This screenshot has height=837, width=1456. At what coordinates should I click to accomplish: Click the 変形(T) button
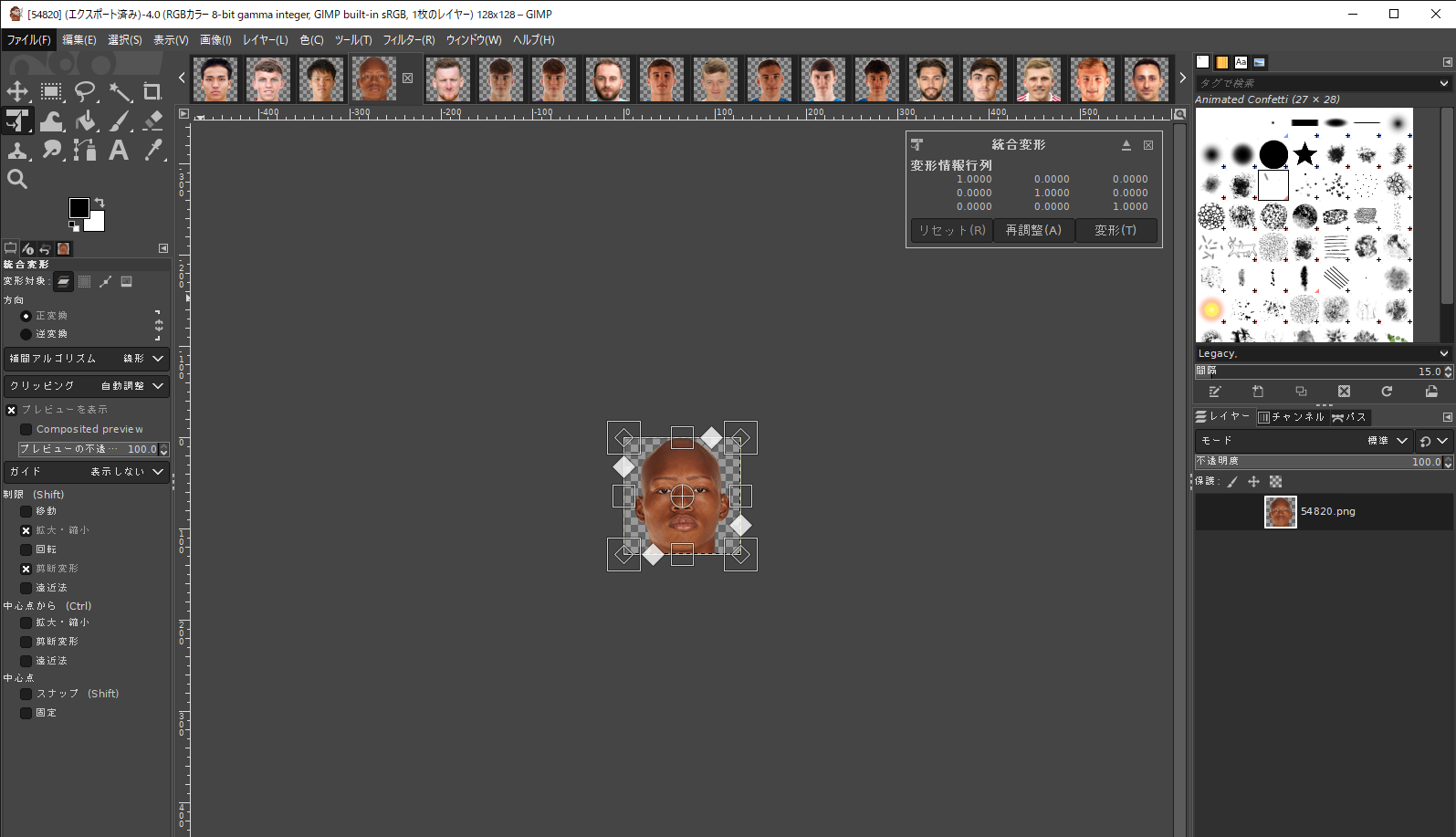pos(1116,231)
